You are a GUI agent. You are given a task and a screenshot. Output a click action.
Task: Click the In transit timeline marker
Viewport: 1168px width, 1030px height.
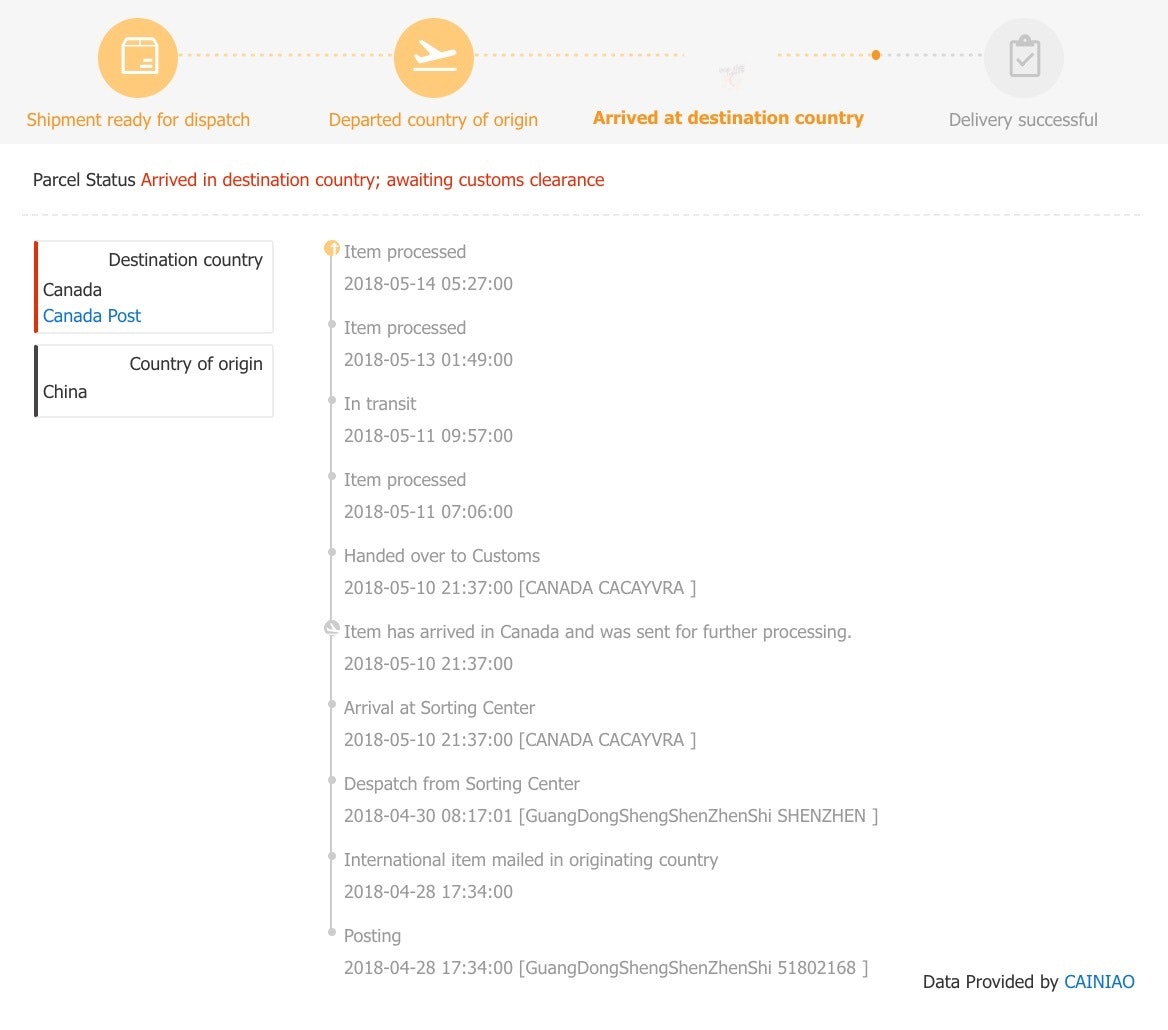coord(332,400)
